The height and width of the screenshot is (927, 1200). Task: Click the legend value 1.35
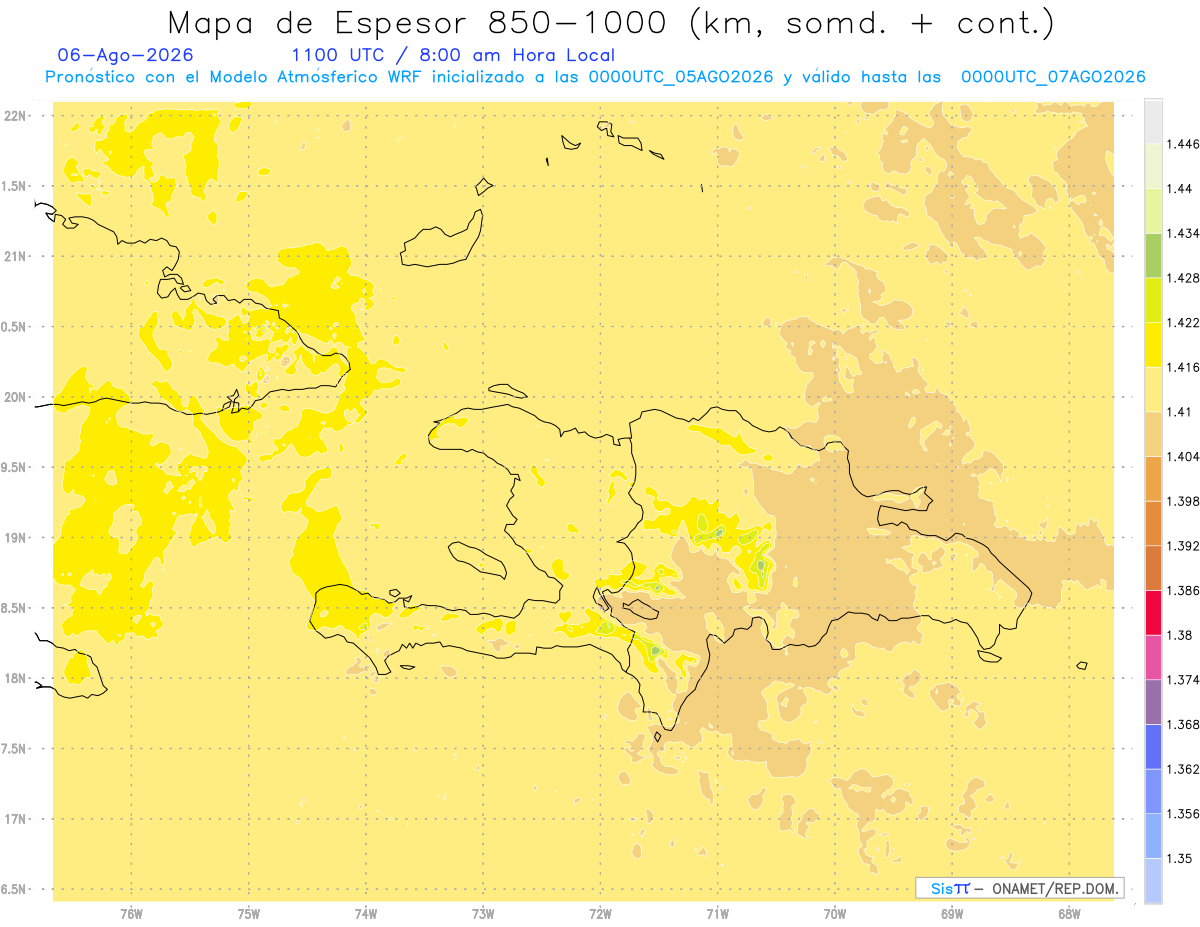1181,858
